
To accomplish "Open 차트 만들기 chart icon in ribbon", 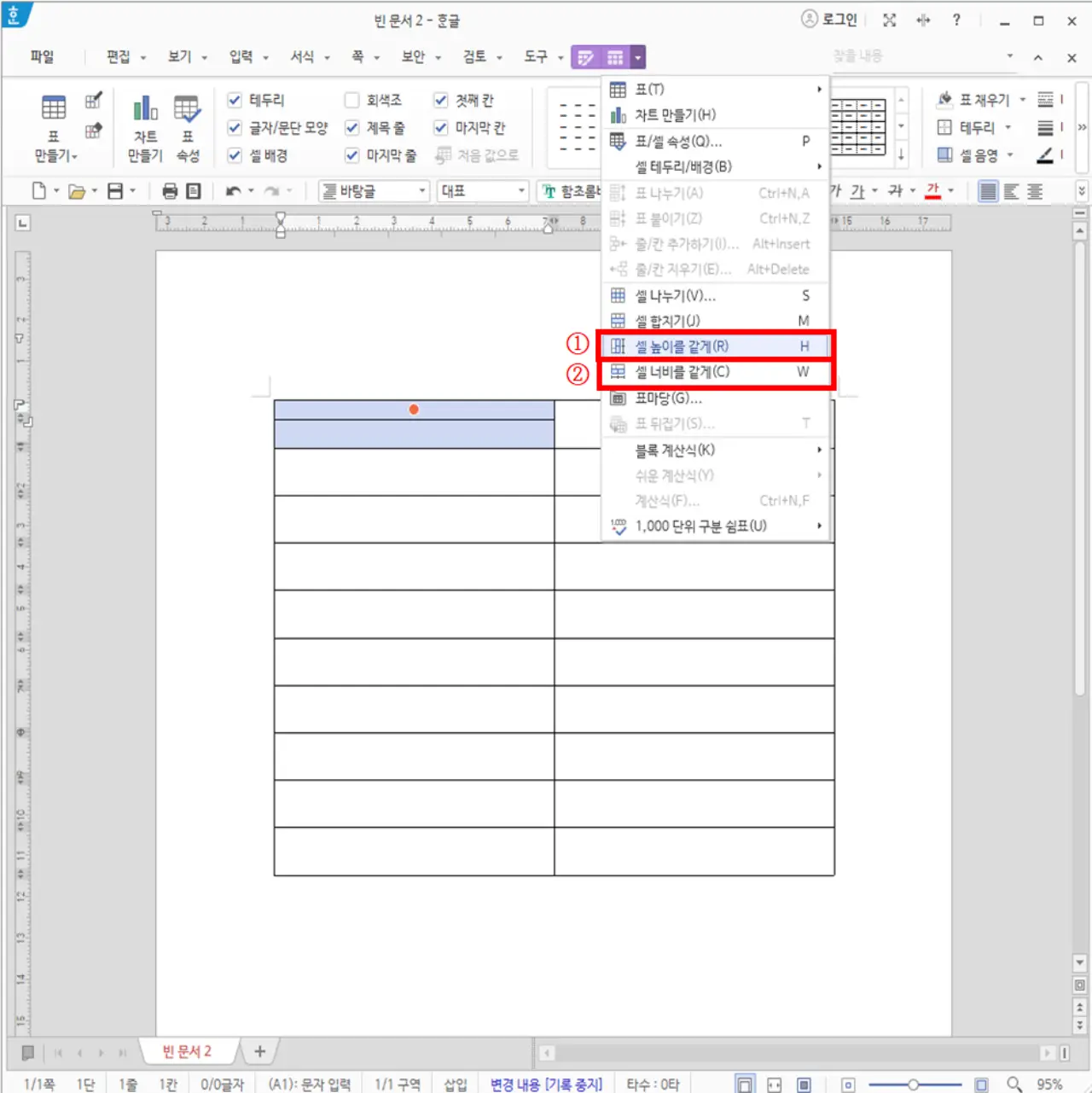I will point(145,108).
